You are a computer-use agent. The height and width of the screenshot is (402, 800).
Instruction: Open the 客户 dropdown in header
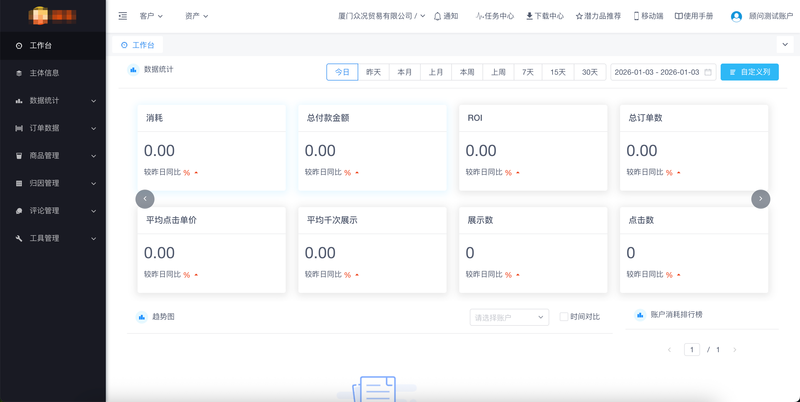pos(151,16)
